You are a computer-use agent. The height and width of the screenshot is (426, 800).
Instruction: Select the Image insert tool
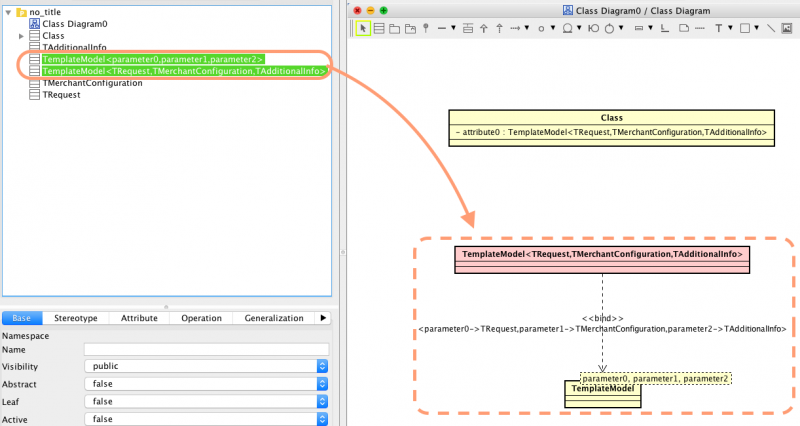click(x=787, y=29)
